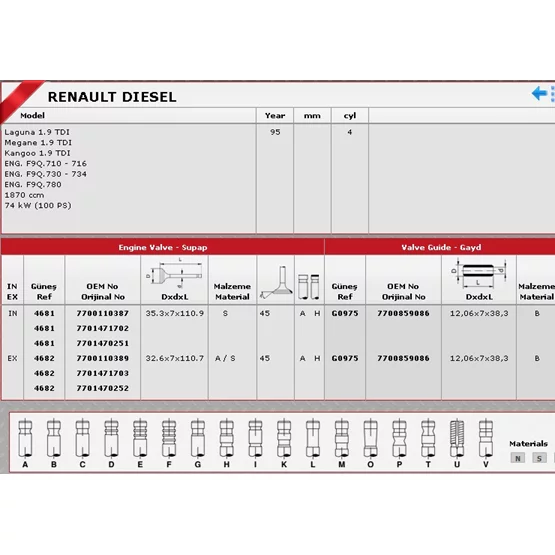The image size is (555, 555).
Task: Select valve stem type H icon
Action: click(x=227, y=439)
